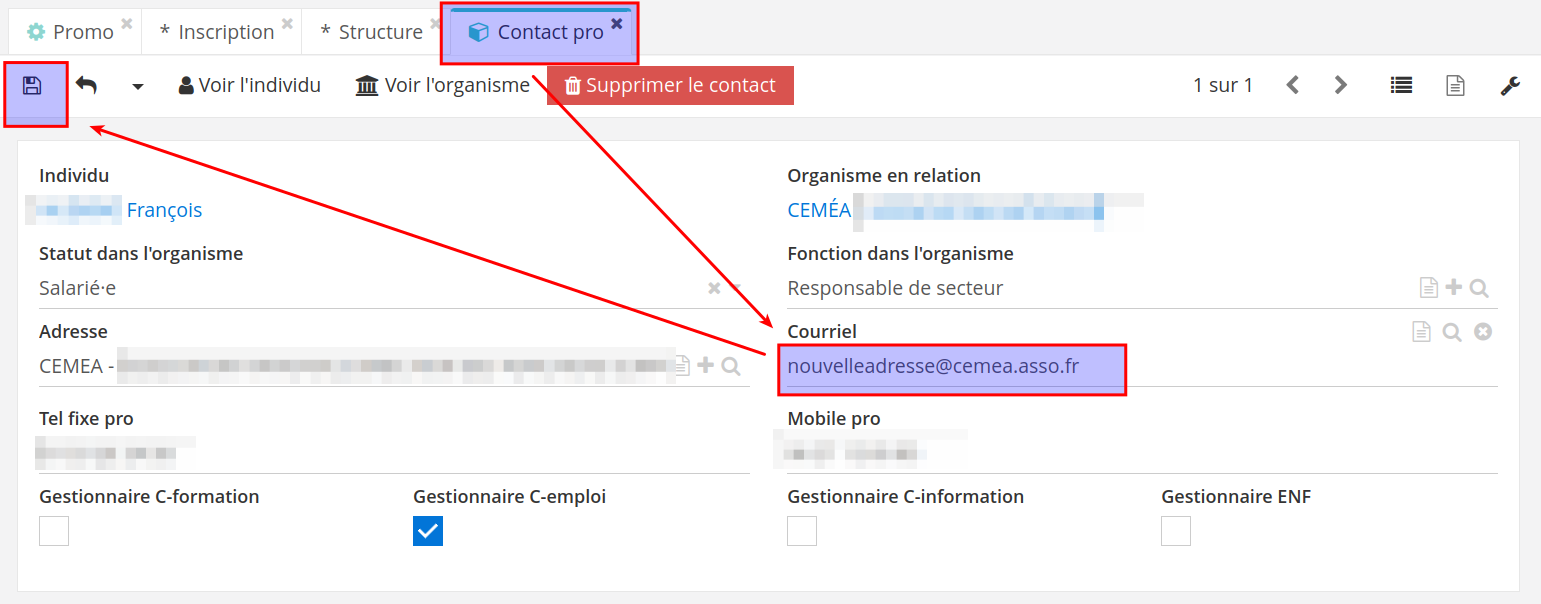The width and height of the screenshot is (1541, 604).
Task: Add a new Adresse with the plus icon
Action: pyautogui.click(x=706, y=365)
